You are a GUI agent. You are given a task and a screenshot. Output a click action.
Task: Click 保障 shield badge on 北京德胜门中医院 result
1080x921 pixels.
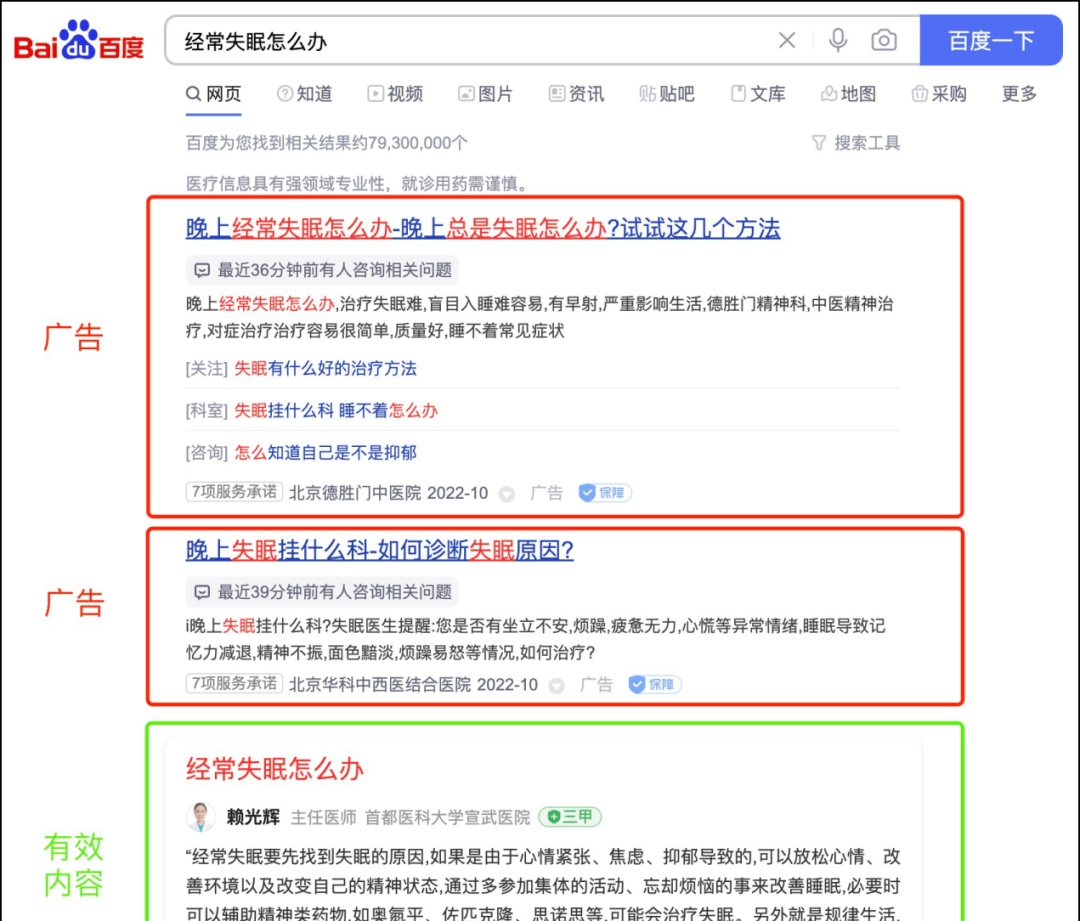[605, 493]
